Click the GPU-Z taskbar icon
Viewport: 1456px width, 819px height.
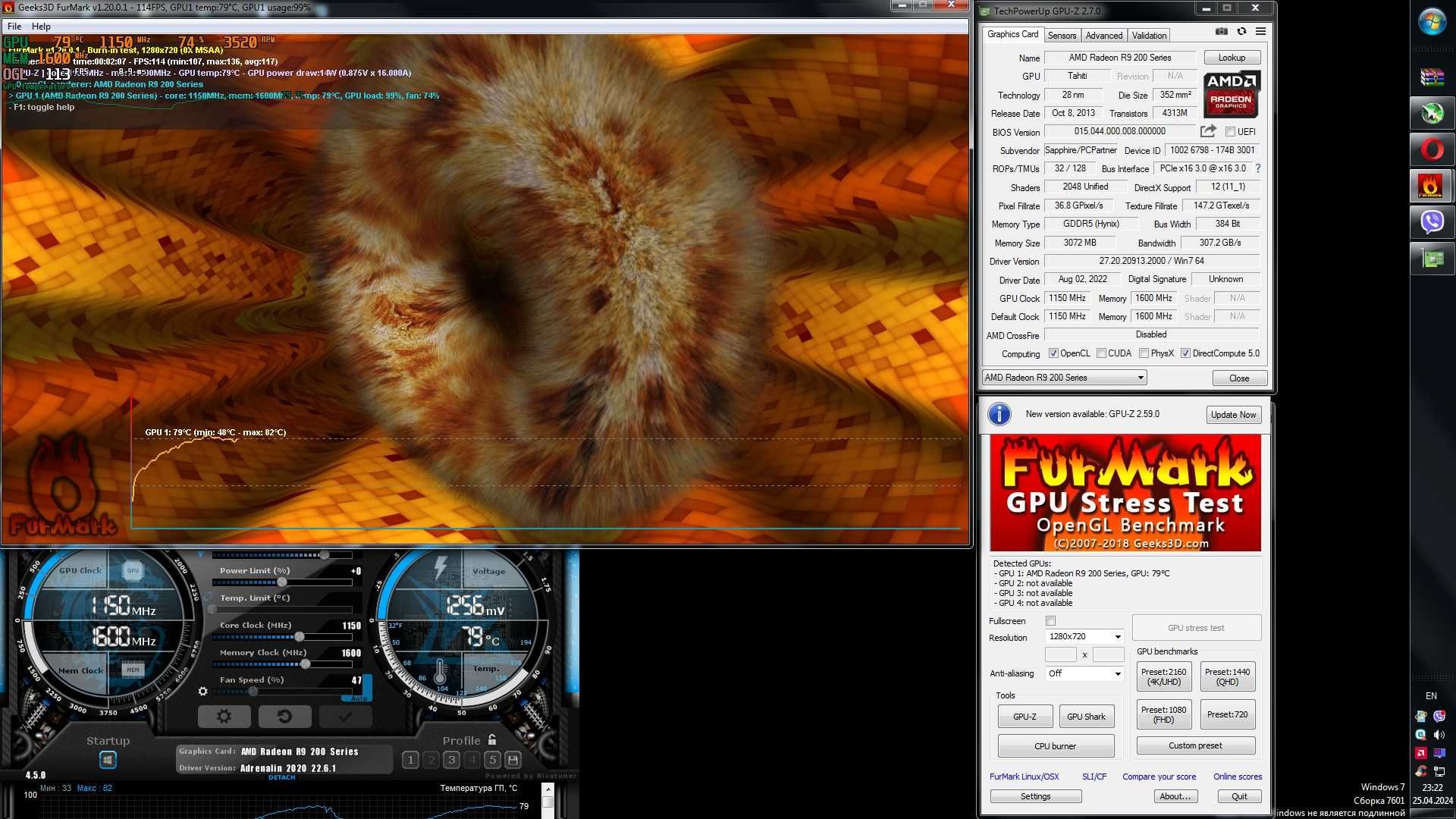1432,259
